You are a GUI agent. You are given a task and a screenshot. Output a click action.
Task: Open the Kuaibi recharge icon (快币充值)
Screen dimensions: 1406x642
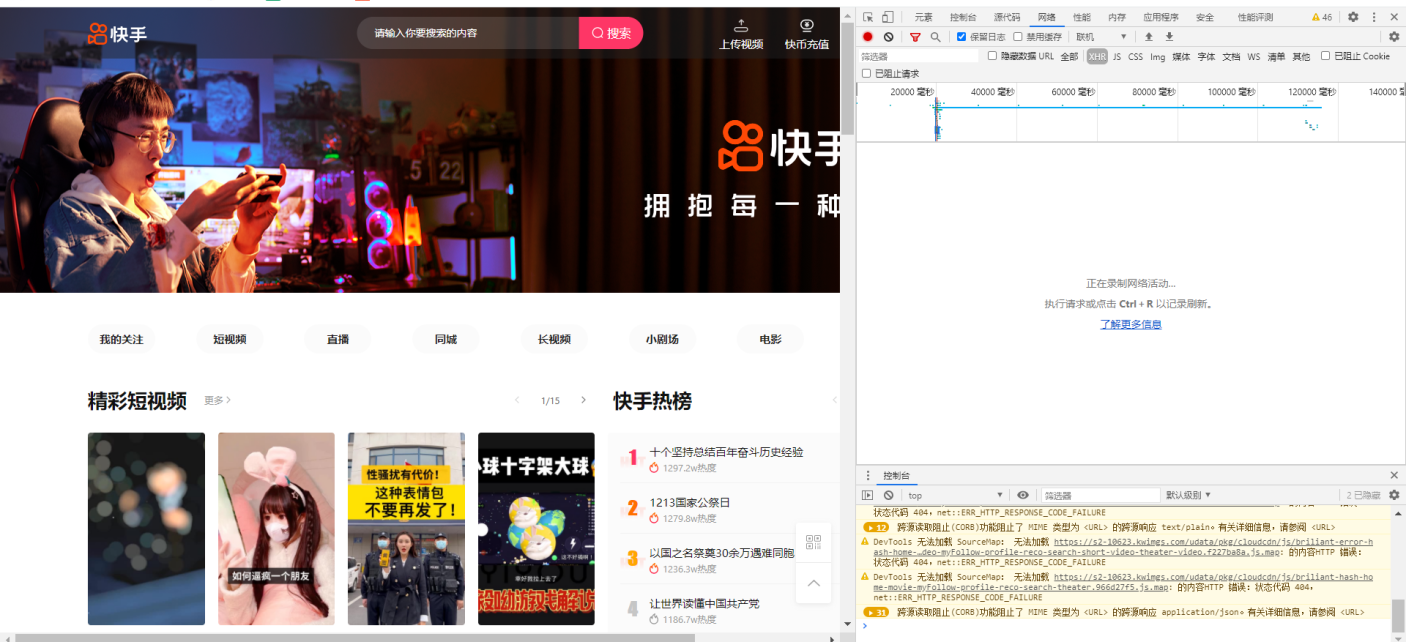pos(807,25)
